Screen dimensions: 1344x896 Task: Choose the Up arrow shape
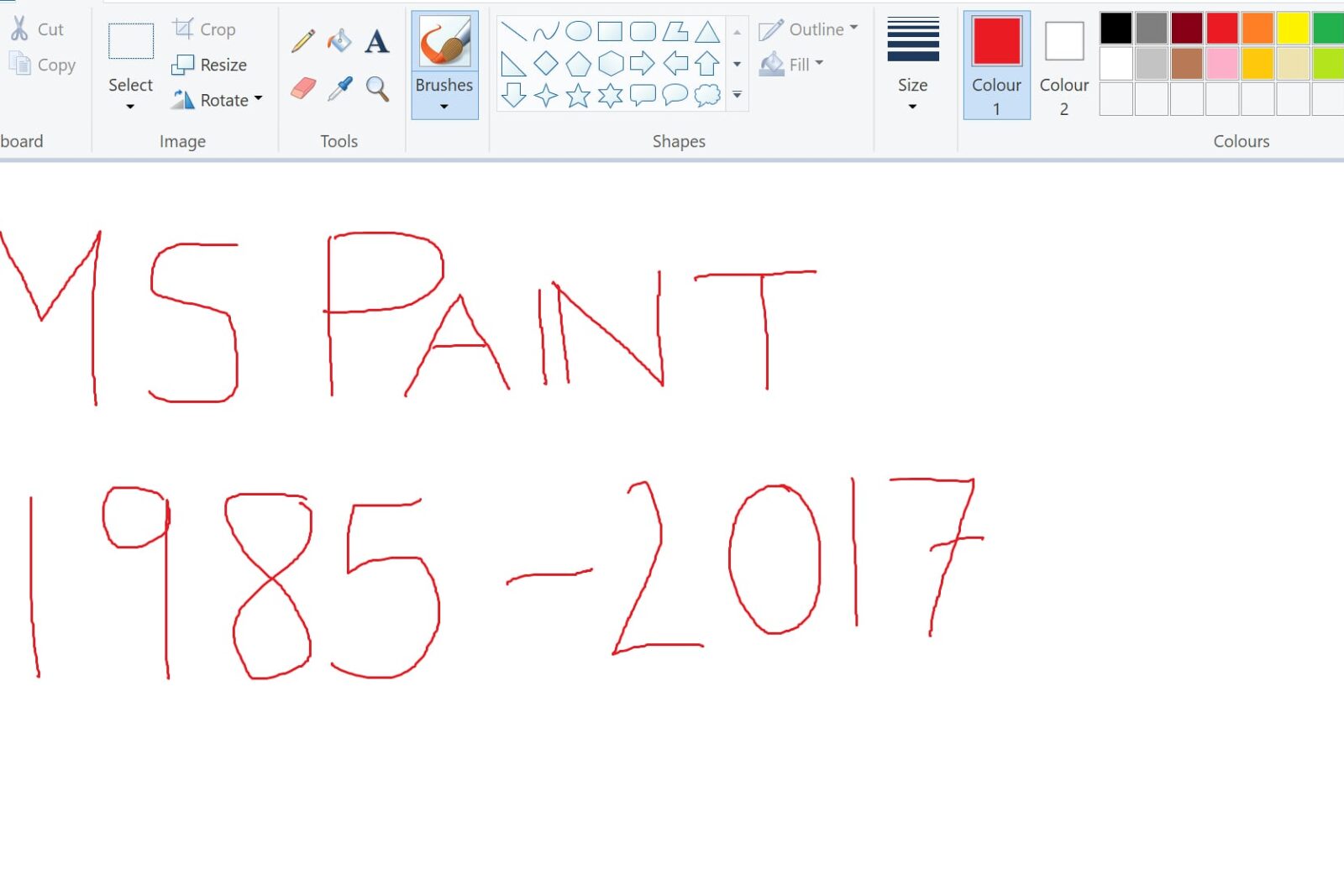pos(707,64)
